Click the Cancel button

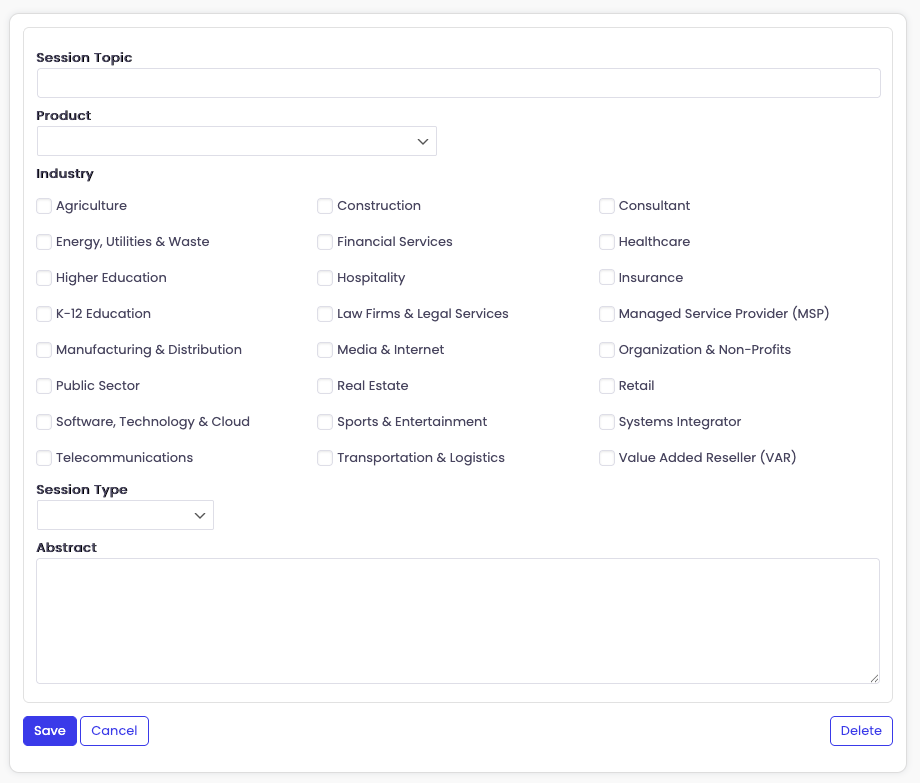pyautogui.click(x=114, y=731)
